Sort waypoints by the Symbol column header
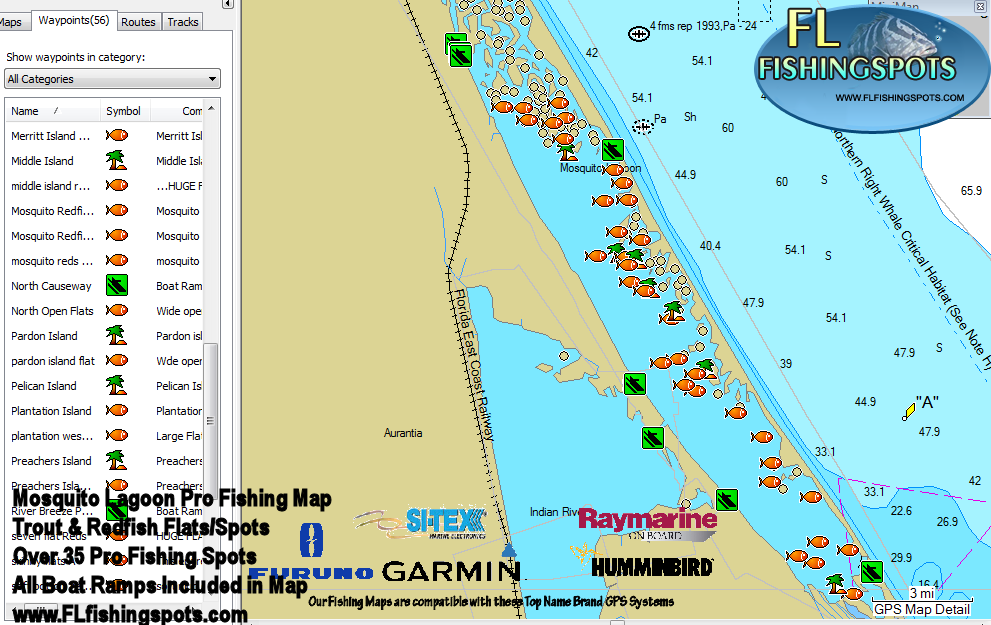The height and width of the screenshot is (625, 991). point(123,111)
